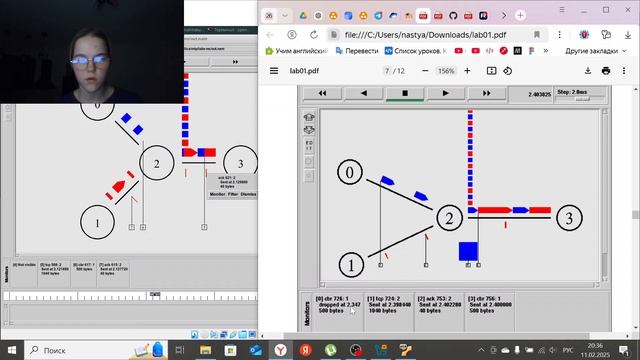Image resolution: width=640 pixels, height=360 pixels.
Task: Open PDF viewer more actions menu
Action: [x=624, y=71]
